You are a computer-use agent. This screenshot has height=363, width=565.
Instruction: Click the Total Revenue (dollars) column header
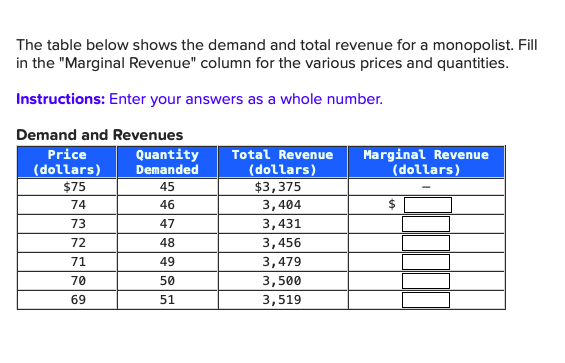282,162
